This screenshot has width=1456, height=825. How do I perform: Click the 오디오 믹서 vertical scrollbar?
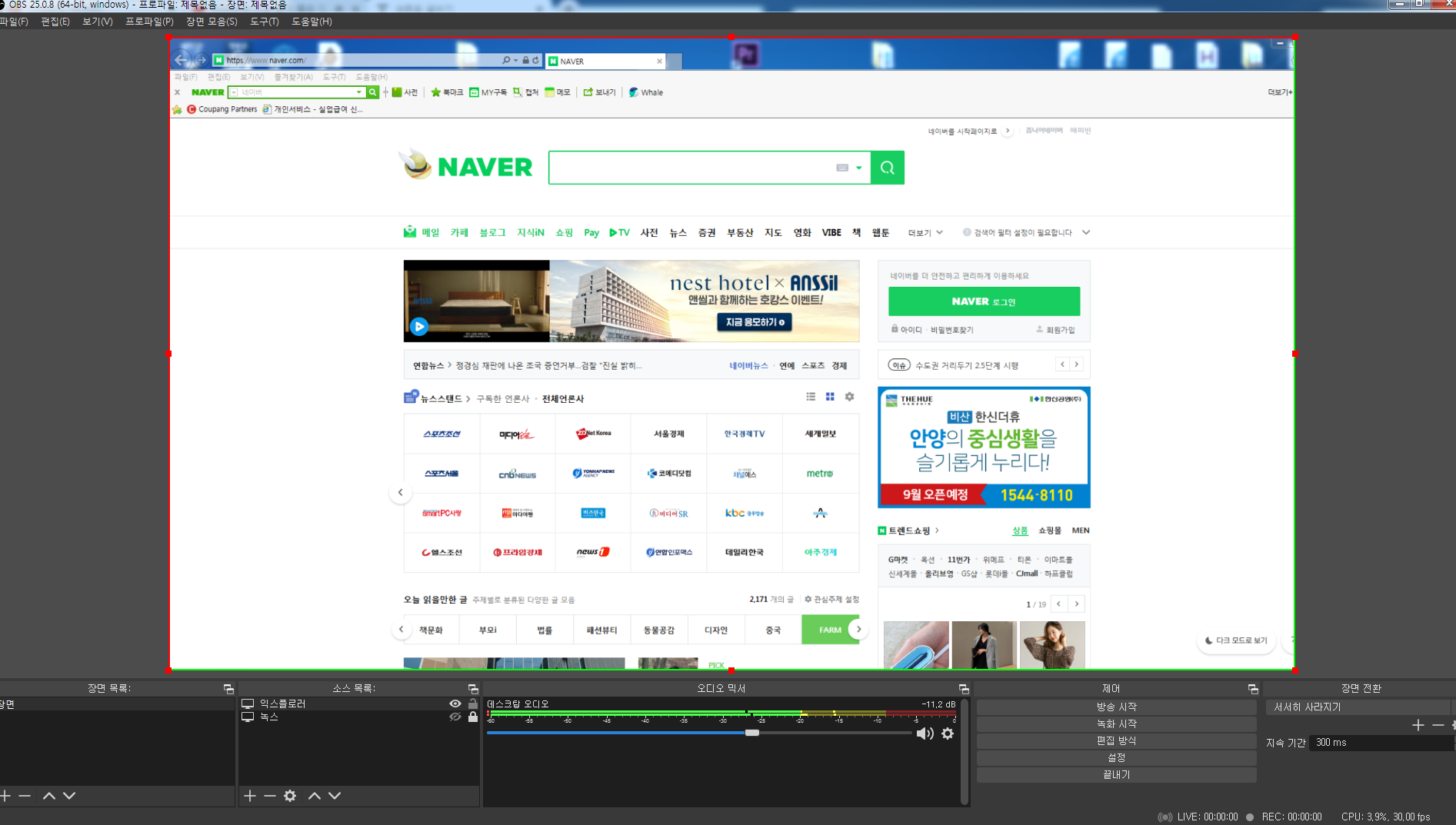(965, 751)
